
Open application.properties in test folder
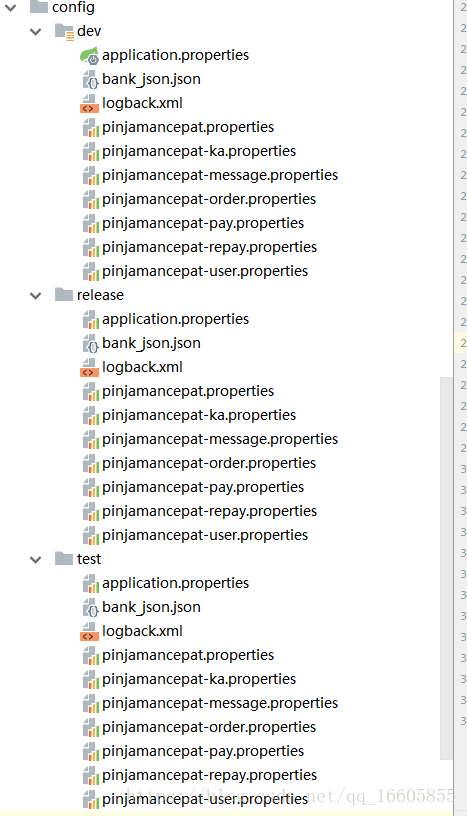175,583
